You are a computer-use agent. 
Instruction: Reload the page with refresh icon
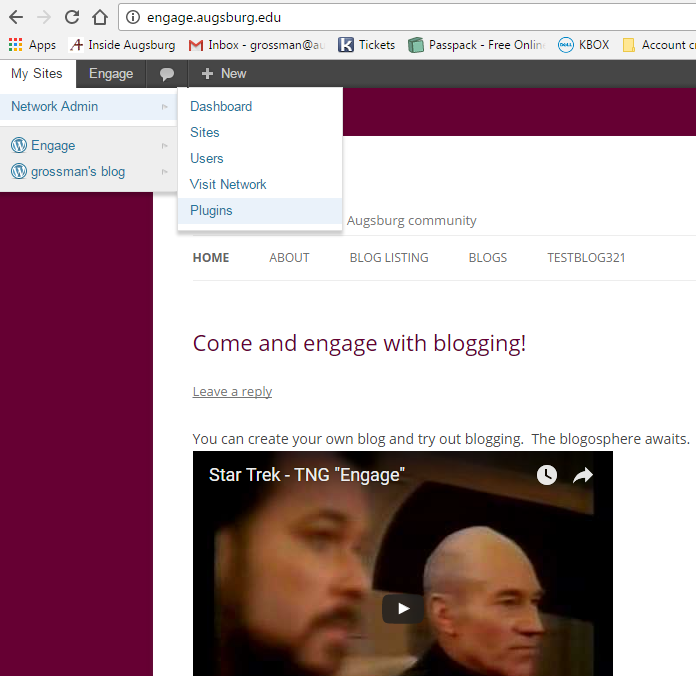click(x=72, y=17)
